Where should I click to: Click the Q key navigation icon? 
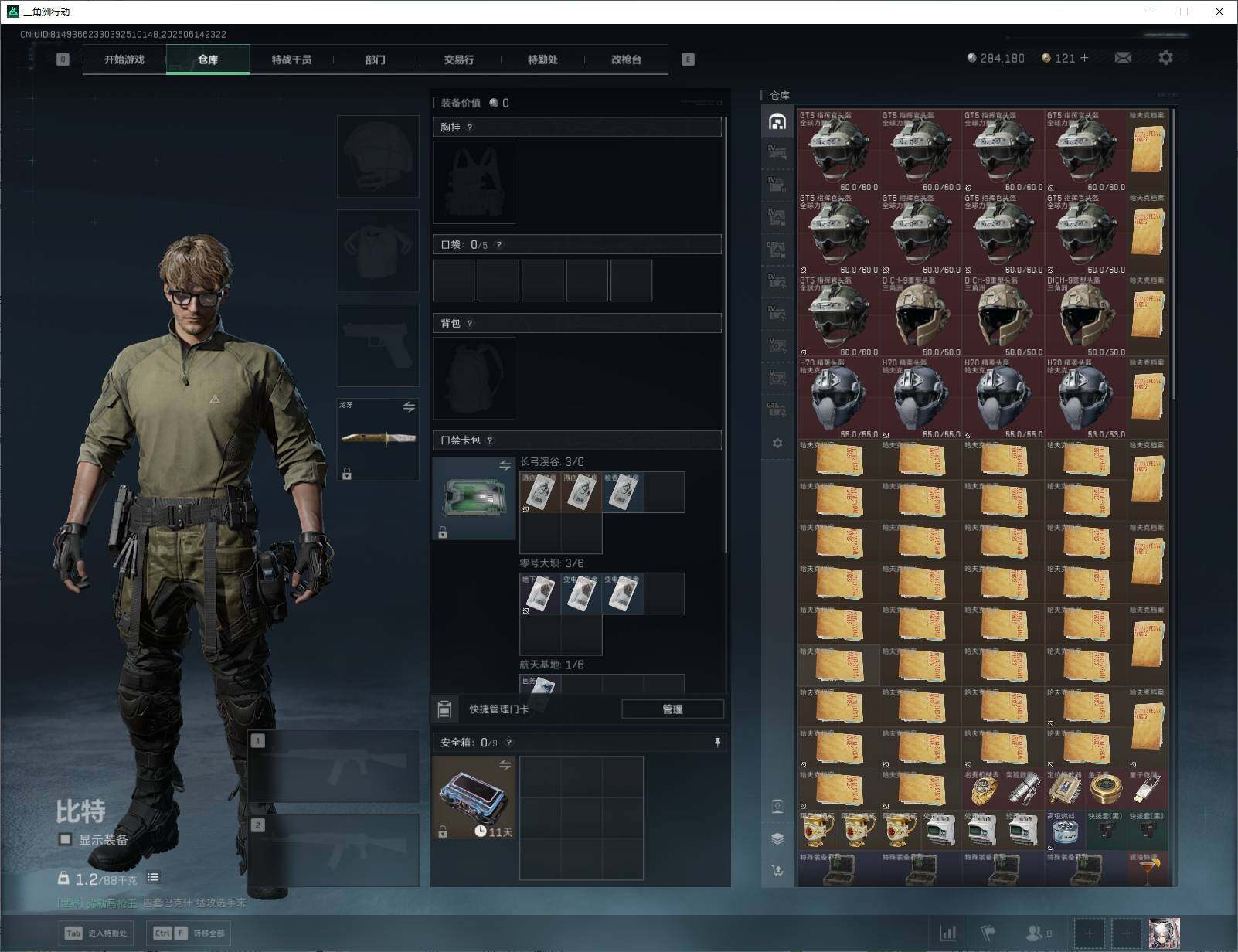click(x=63, y=59)
